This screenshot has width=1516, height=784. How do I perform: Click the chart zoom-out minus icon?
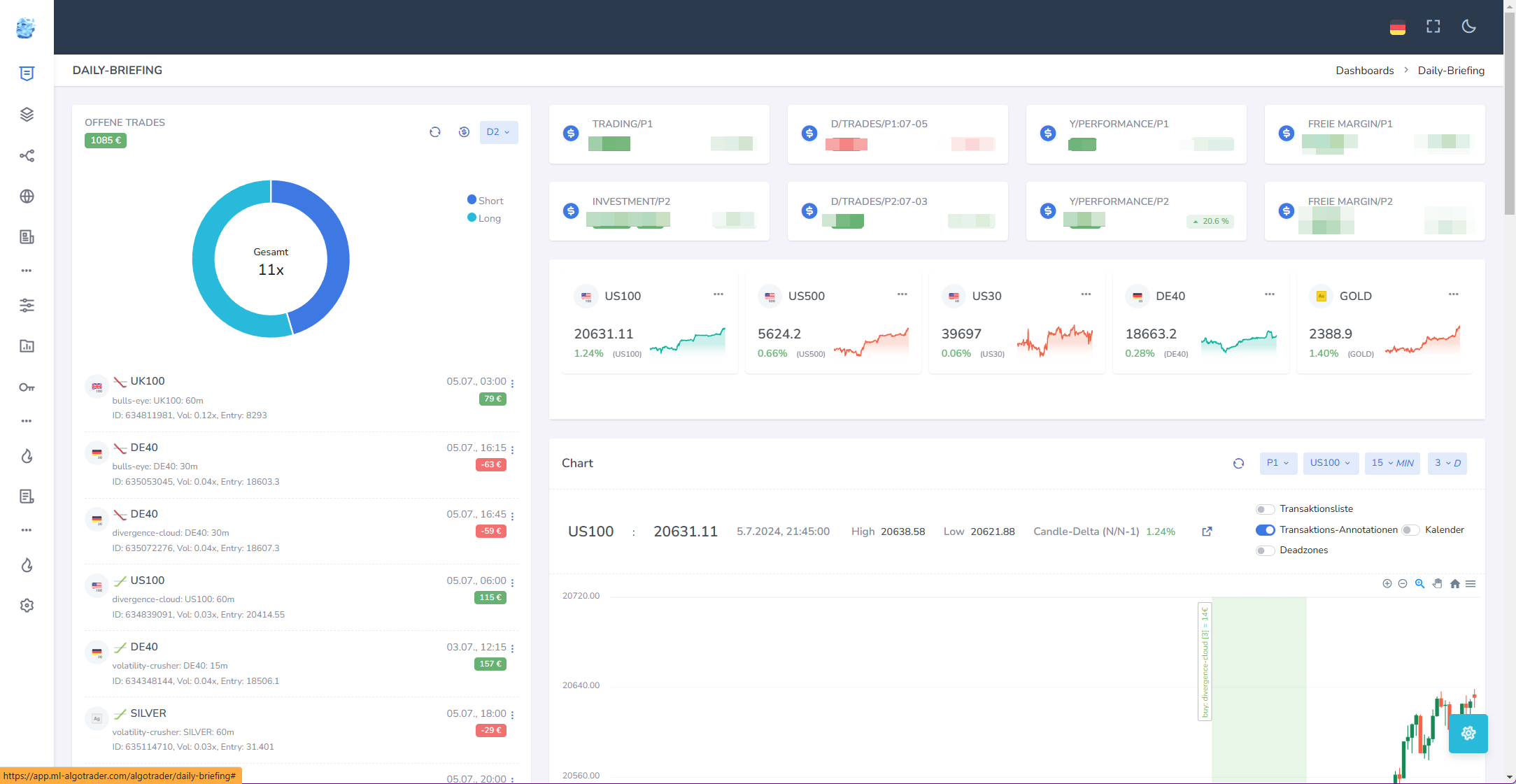(1402, 584)
